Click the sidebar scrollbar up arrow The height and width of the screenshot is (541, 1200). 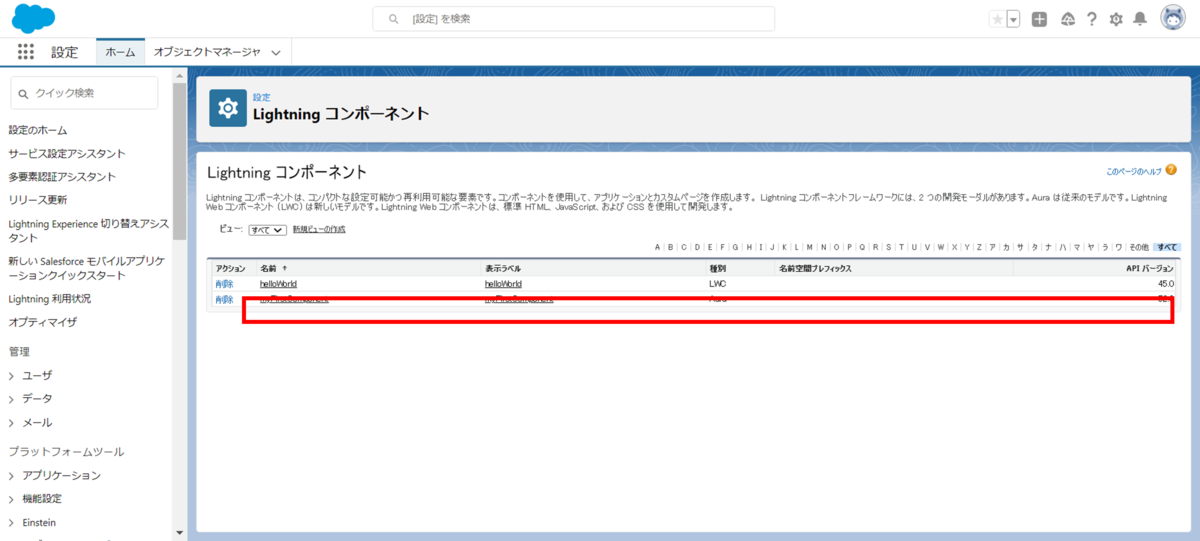(x=179, y=74)
